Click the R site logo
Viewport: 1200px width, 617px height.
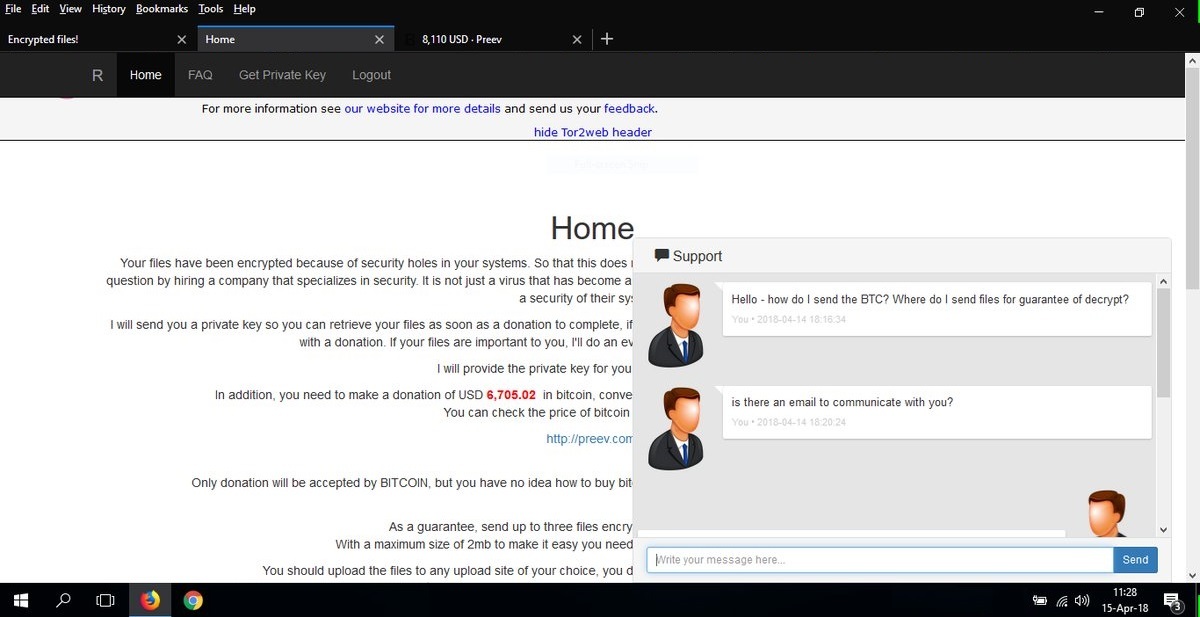(97, 74)
